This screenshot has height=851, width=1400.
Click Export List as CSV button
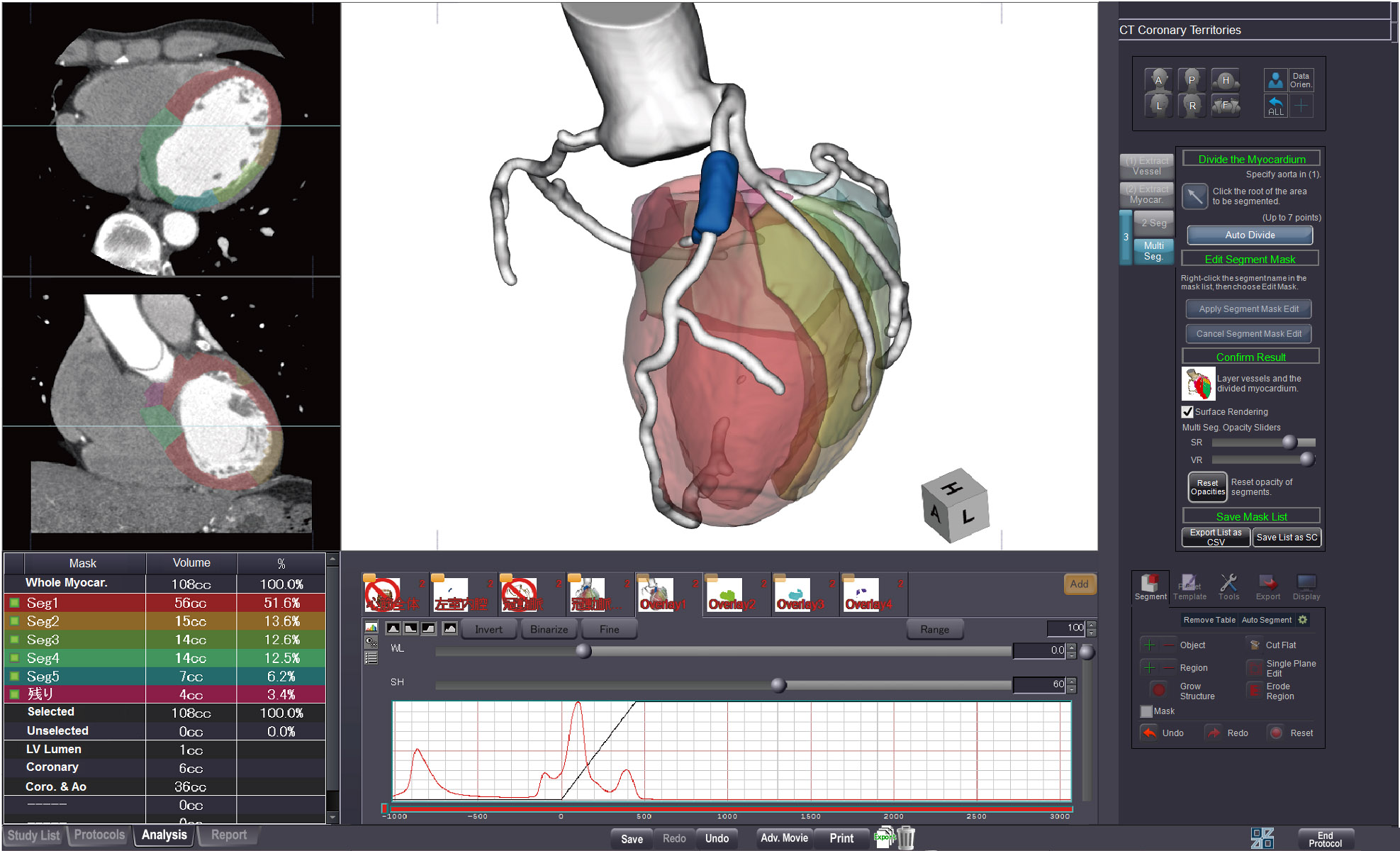(x=1215, y=537)
